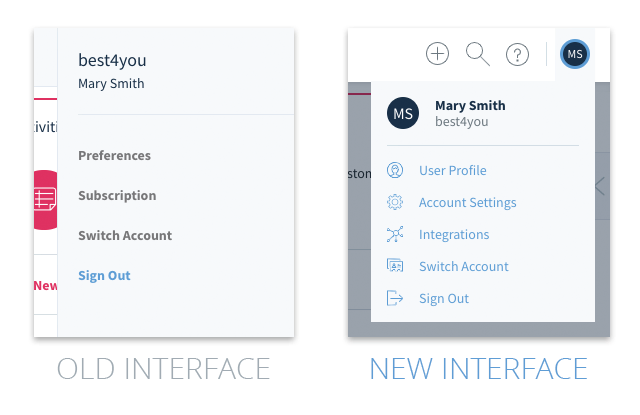The image size is (640, 415).
Task: Click blue Sign Out link in old interface
Action: pos(104,276)
